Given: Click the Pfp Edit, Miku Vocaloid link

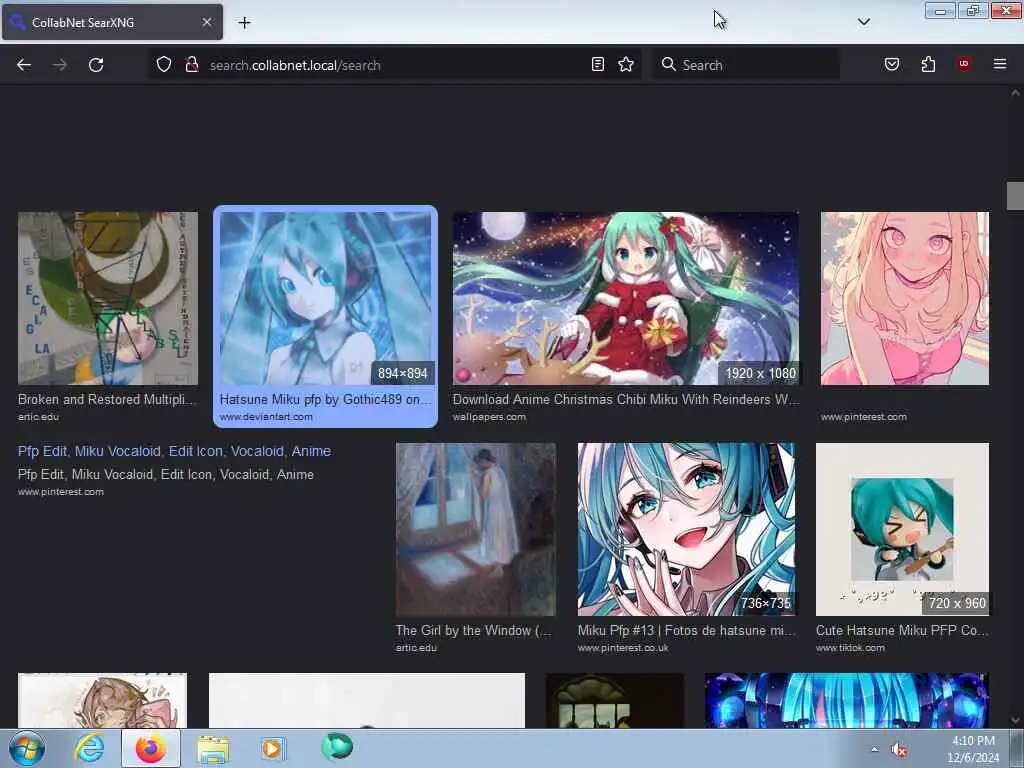Looking at the screenshot, I should point(174,451).
